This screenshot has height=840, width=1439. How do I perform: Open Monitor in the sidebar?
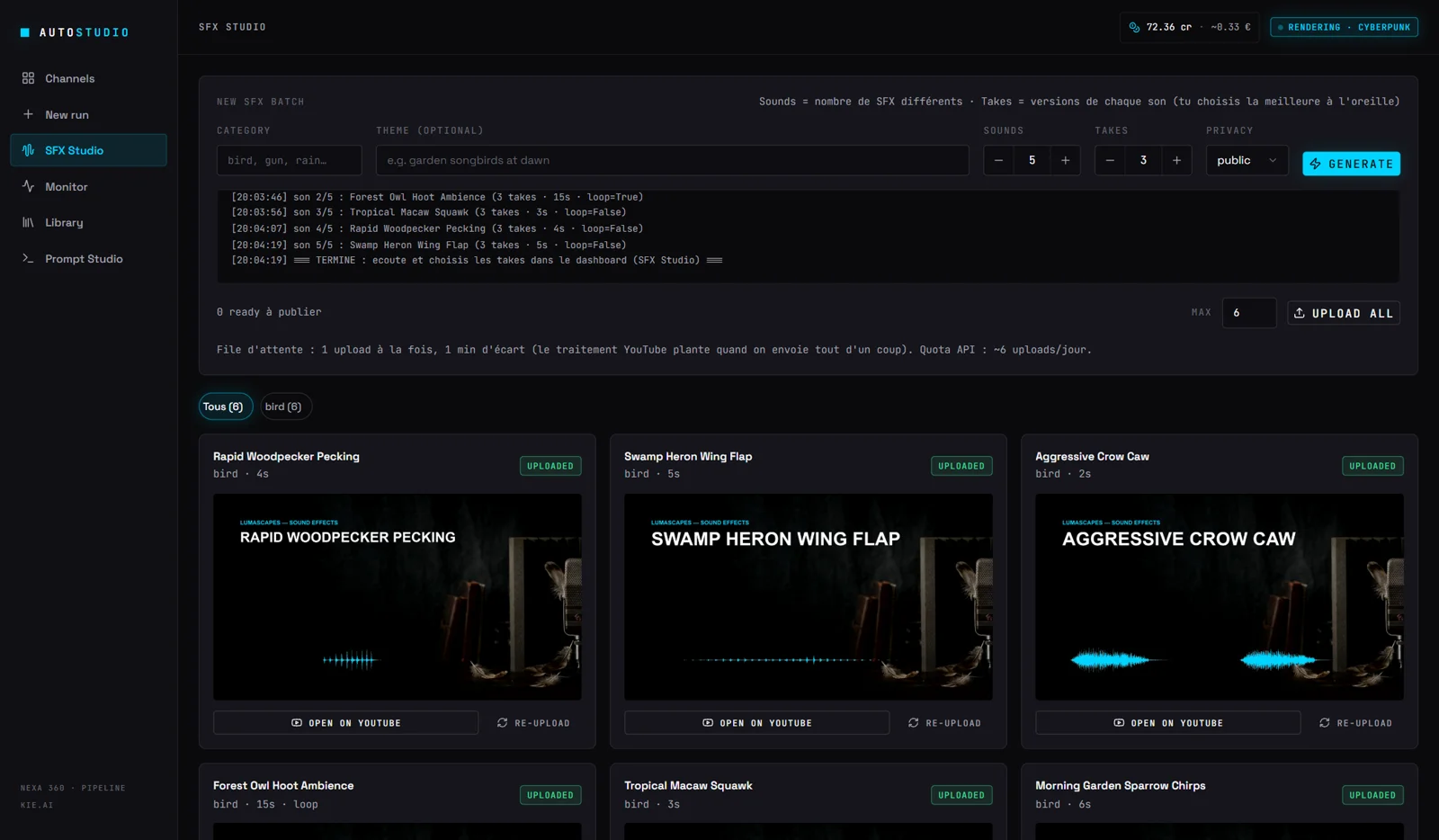pyautogui.click(x=88, y=186)
